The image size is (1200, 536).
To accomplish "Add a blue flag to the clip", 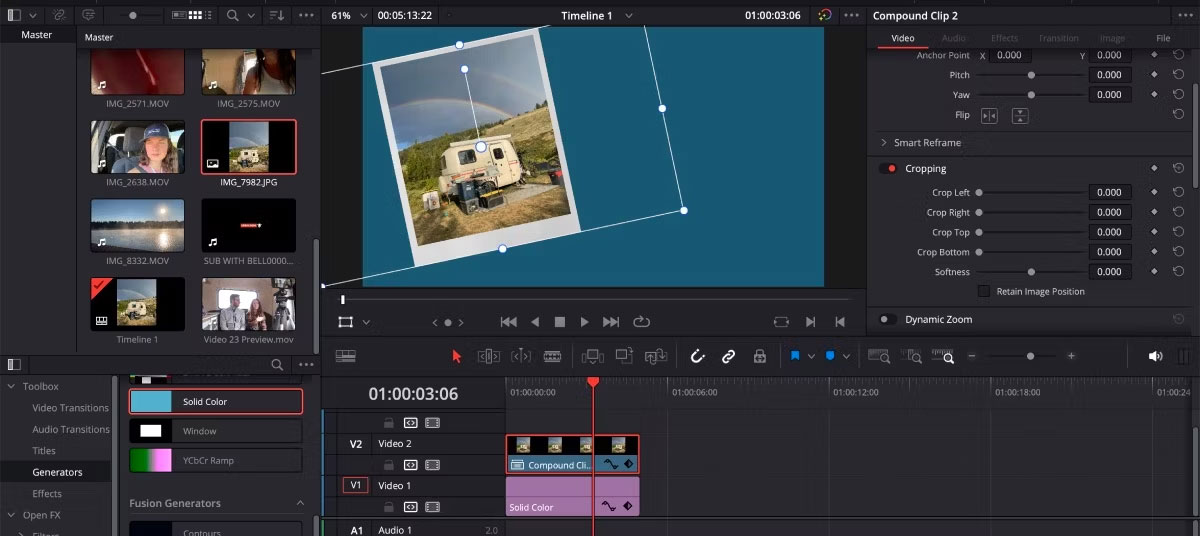I will 795,356.
